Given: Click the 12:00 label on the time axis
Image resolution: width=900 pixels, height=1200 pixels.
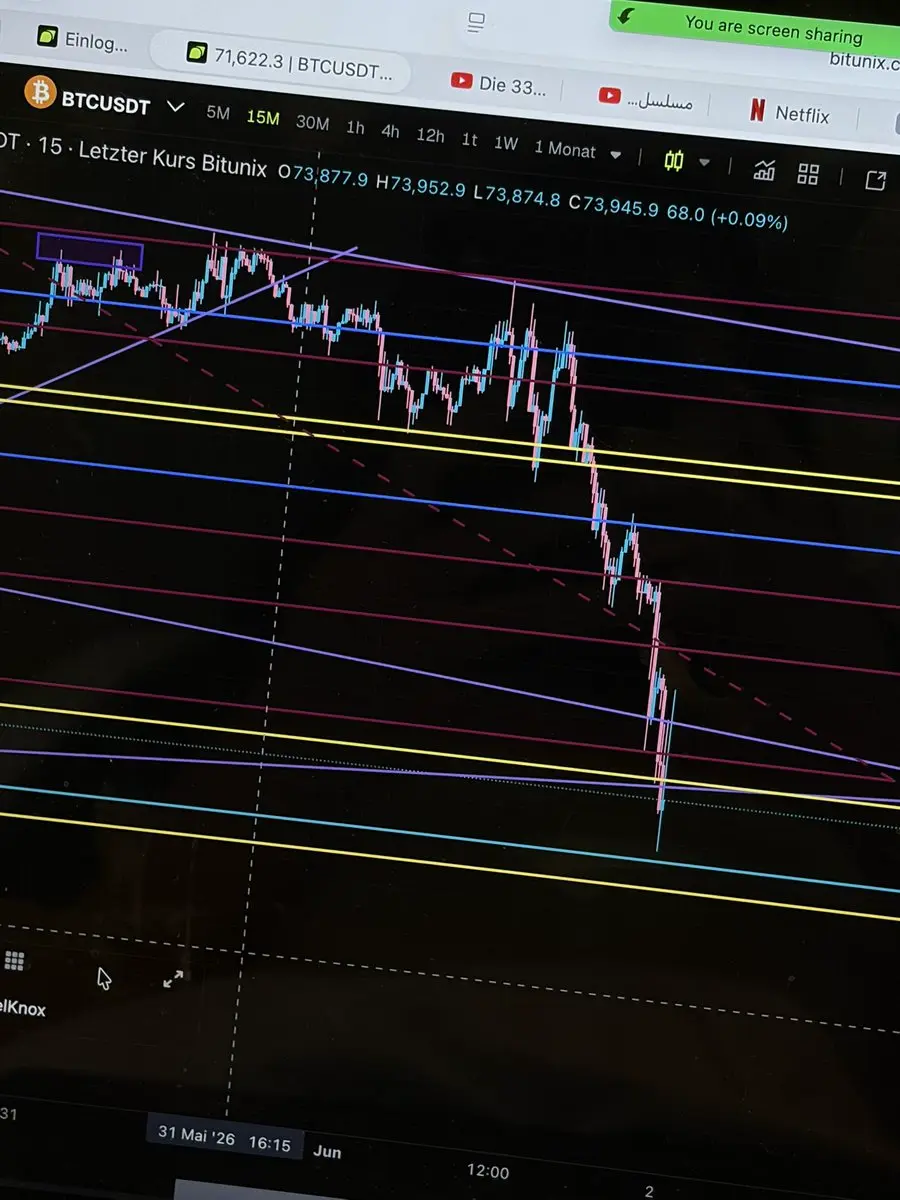Looking at the screenshot, I should click(488, 1171).
